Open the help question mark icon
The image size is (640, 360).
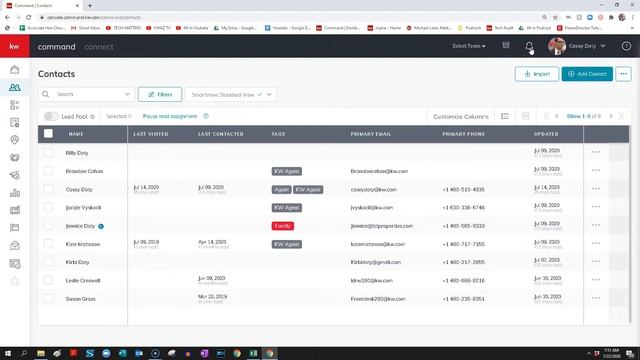(x=626, y=46)
